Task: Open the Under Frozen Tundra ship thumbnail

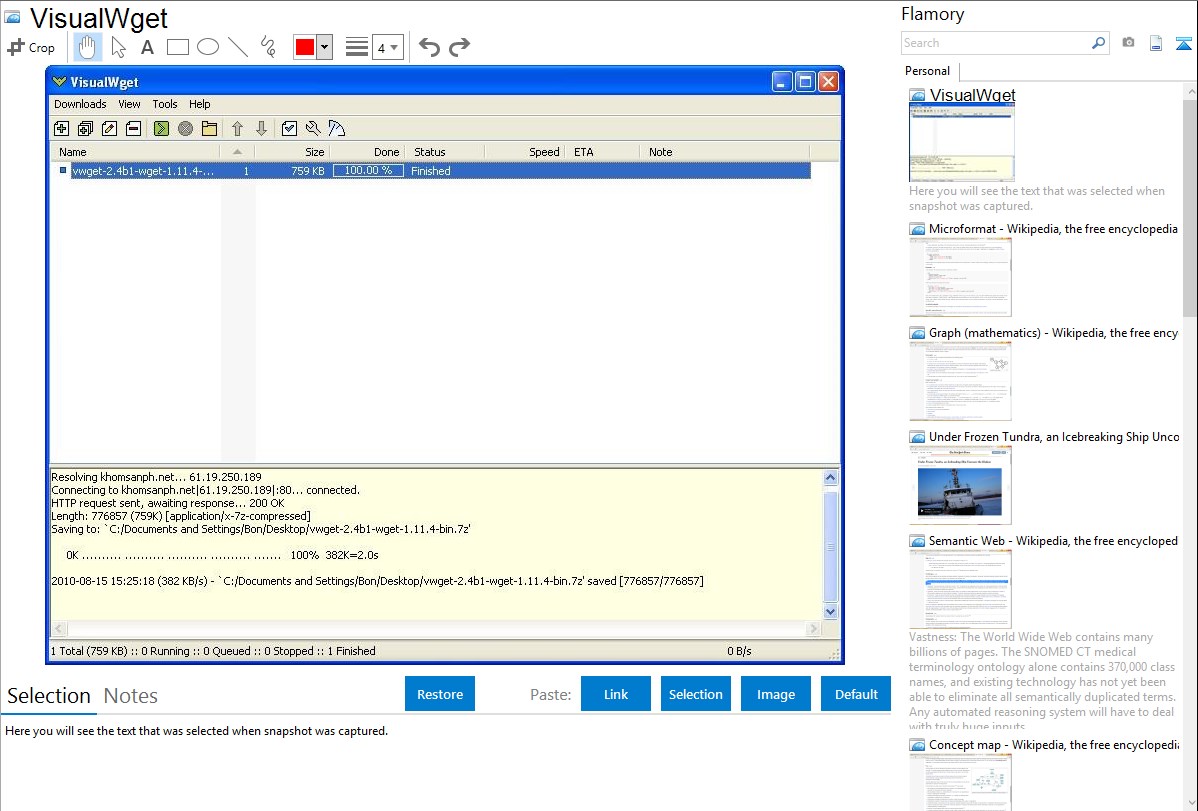Action: pyautogui.click(x=960, y=485)
